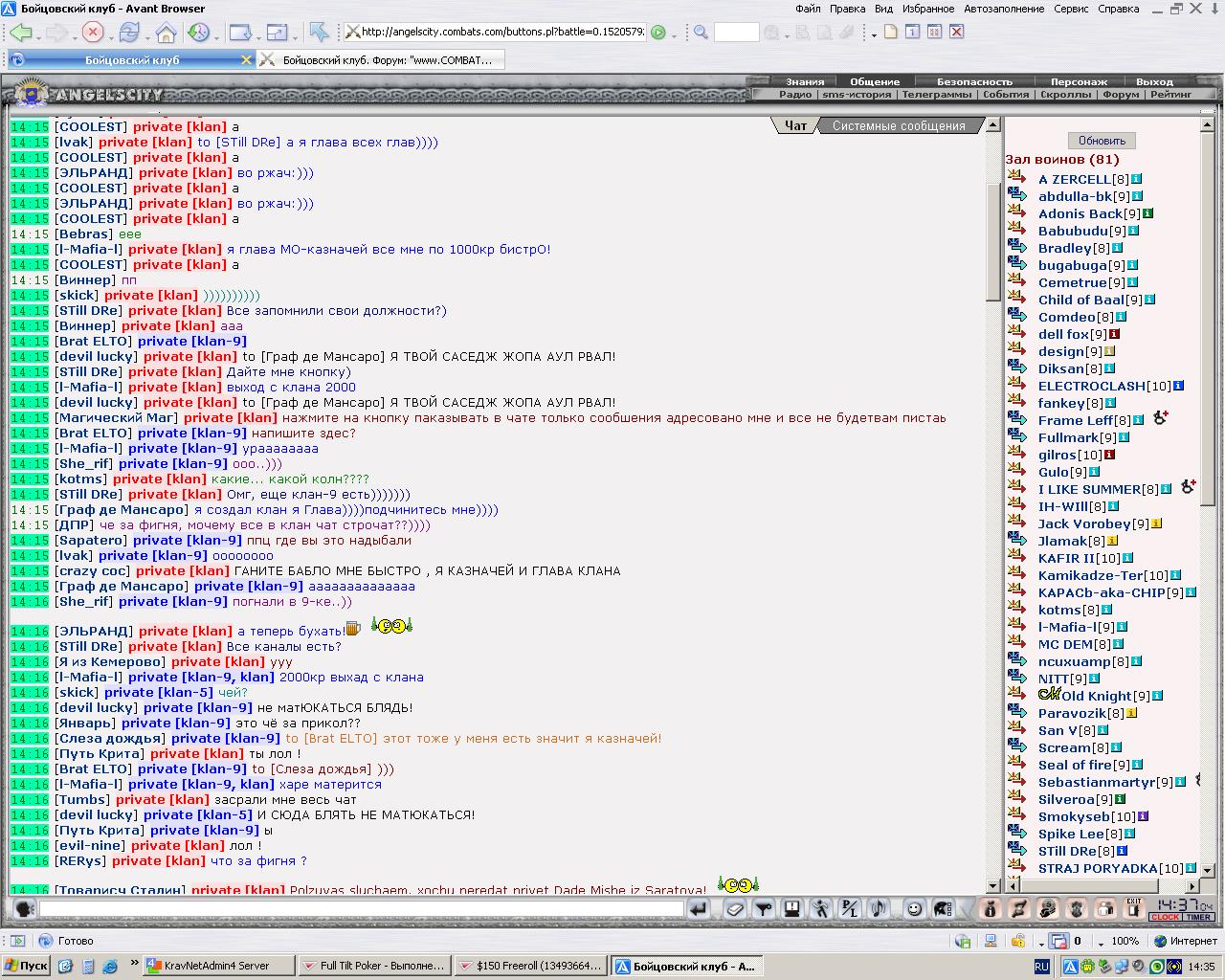This screenshot has width=1225, height=980.
Task: Click player name Old Knight in list
Action: click(x=1096, y=696)
